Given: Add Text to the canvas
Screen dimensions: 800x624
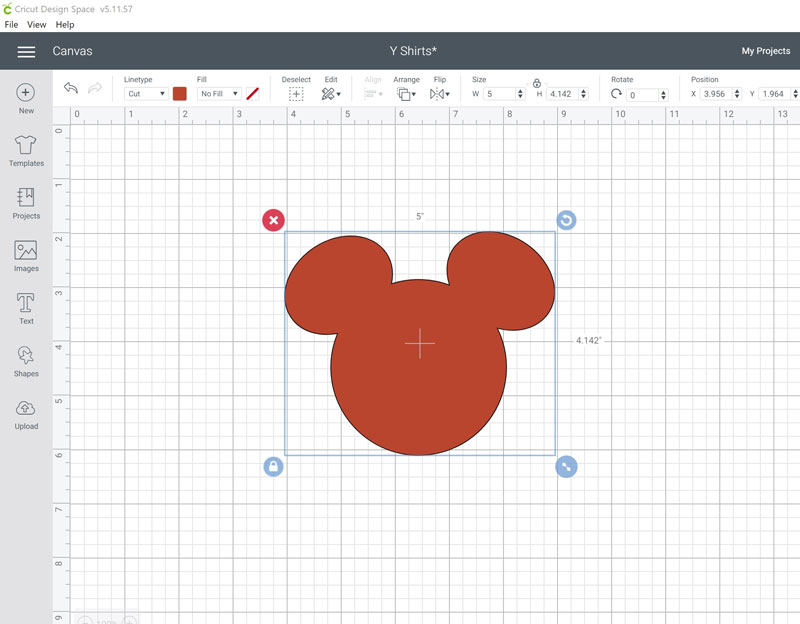Looking at the screenshot, I should [x=26, y=309].
